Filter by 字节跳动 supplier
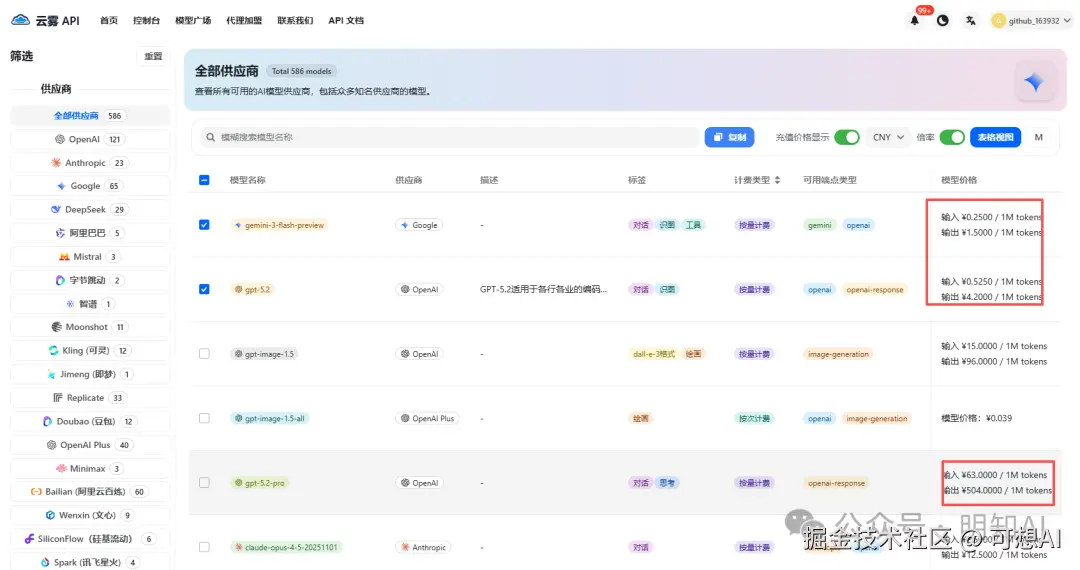This screenshot has width=1080, height=570. click(90, 280)
